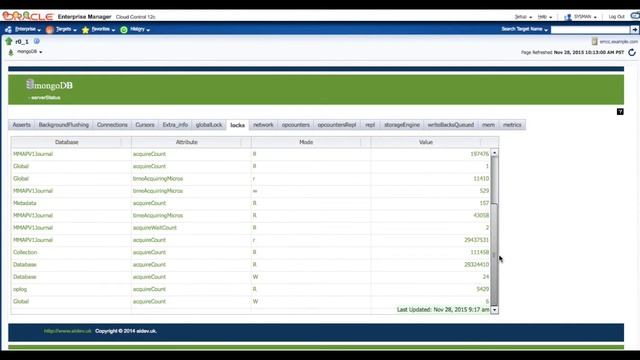The width and height of the screenshot is (640, 360).
Task: Sort by the Attribute column header
Action: (187, 142)
